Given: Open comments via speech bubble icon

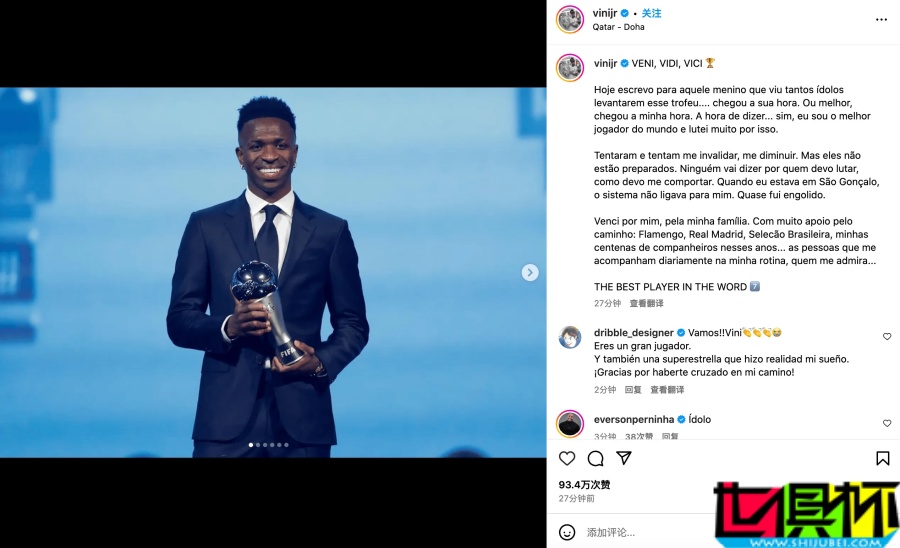Looking at the screenshot, I should pos(595,458).
